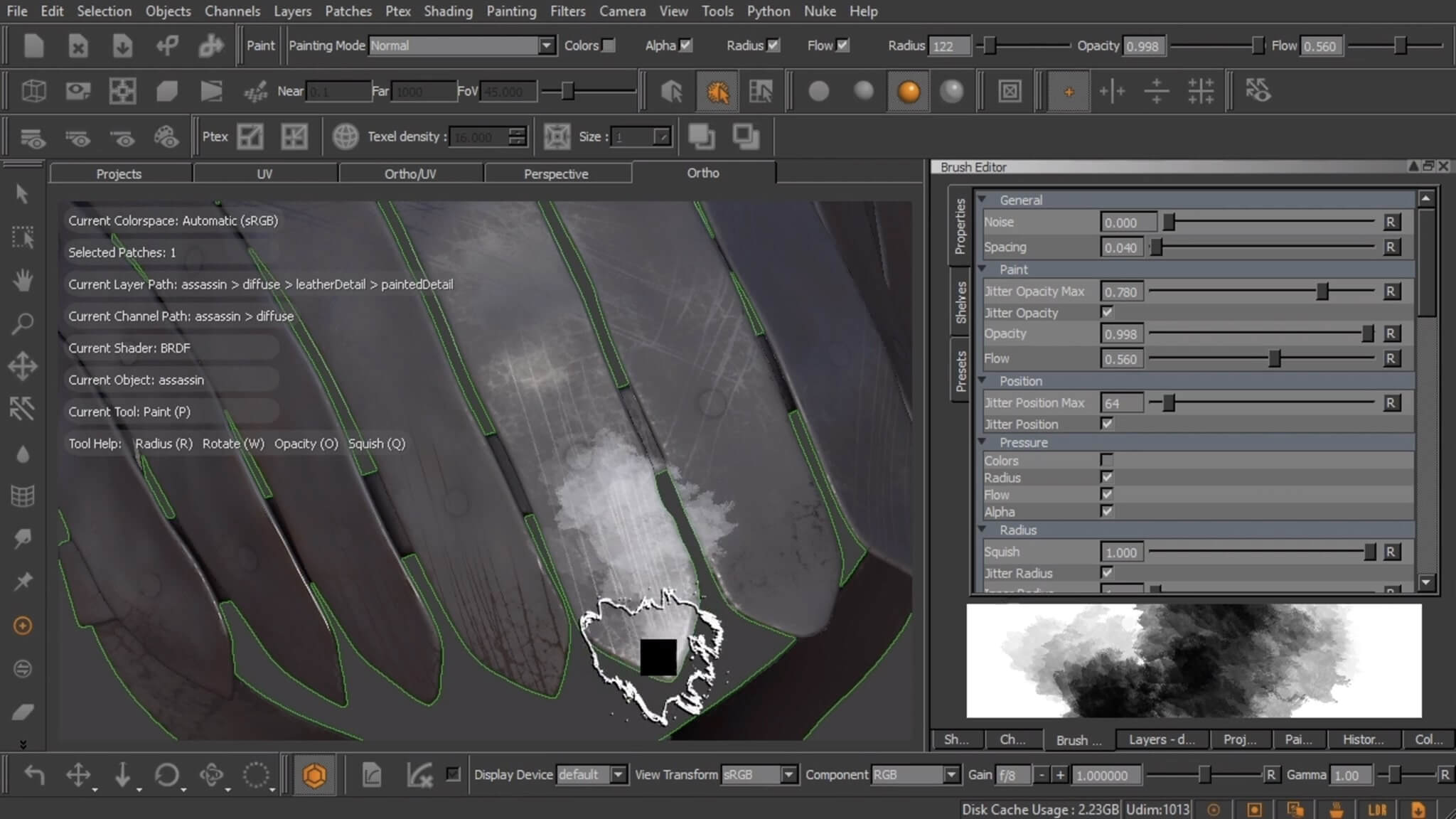
Task: Reset Noise using its R button
Action: click(x=1391, y=222)
